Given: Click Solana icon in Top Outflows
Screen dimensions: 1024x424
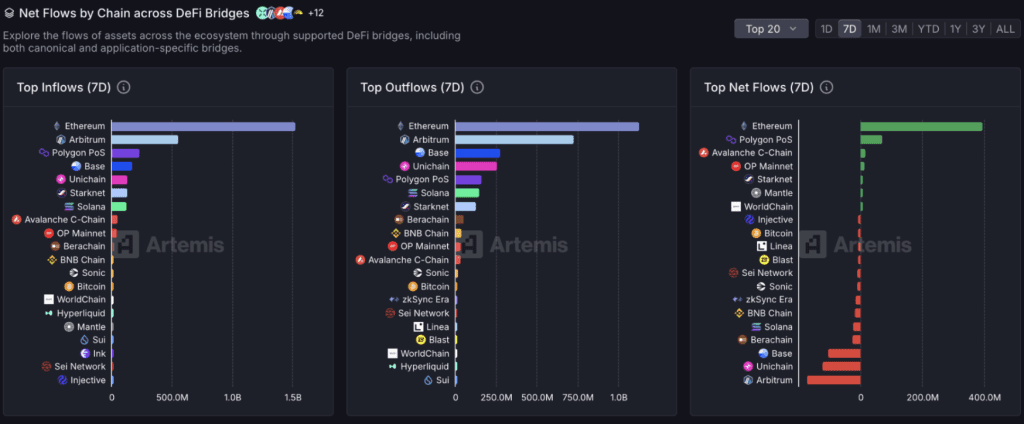Looking at the screenshot, I should [412, 193].
